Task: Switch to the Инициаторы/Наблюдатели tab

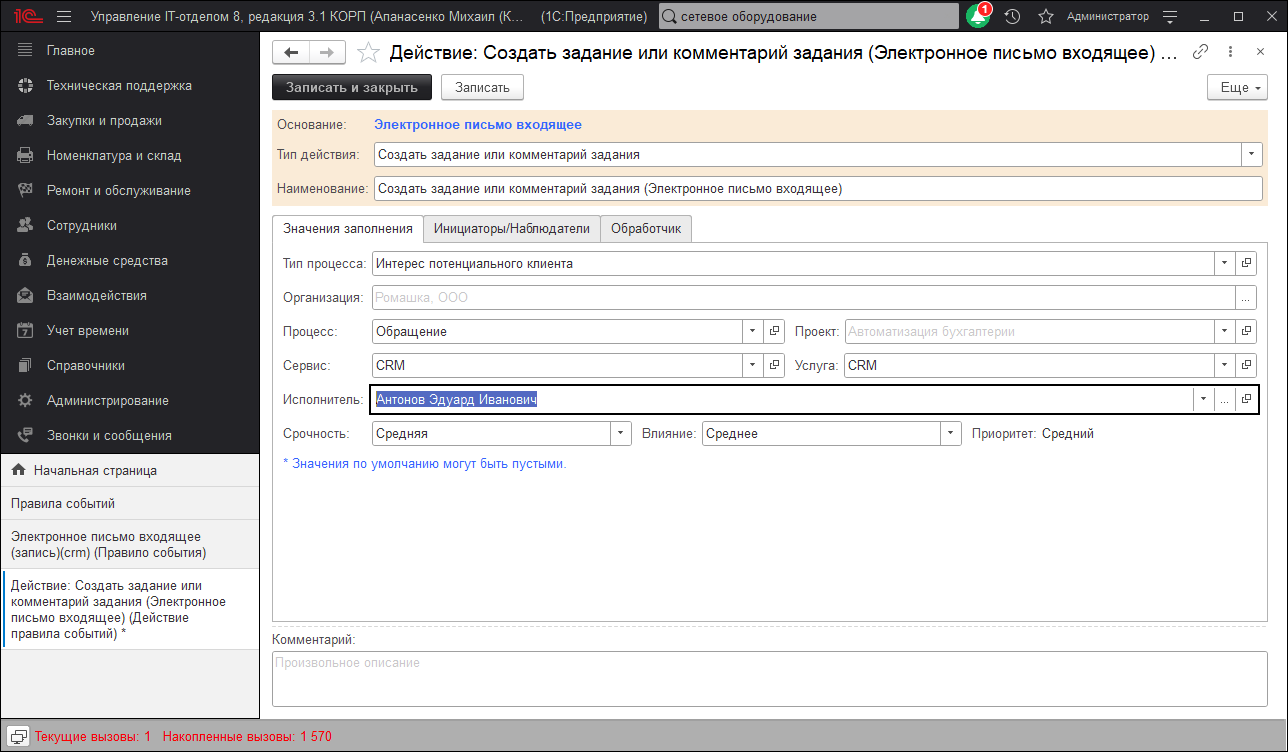Action: pos(510,228)
